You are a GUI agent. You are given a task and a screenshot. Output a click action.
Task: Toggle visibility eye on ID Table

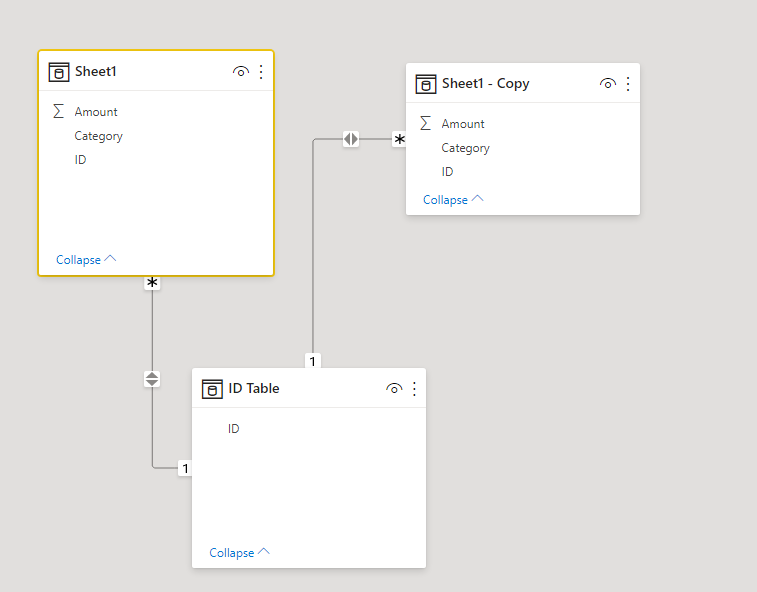tap(394, 389)
